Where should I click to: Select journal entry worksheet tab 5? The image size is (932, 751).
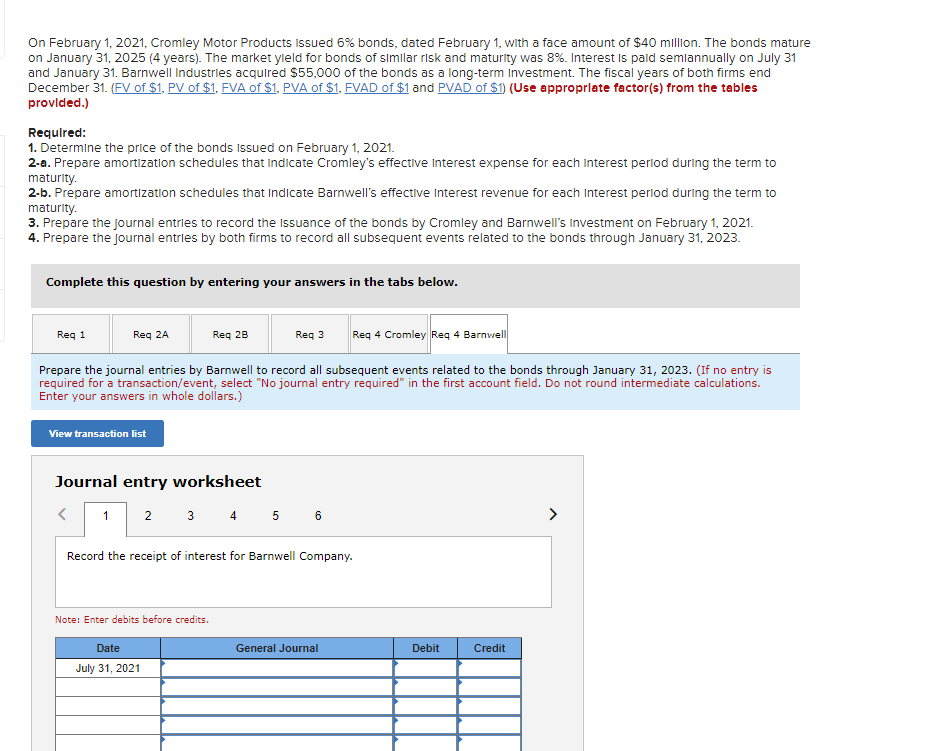[275, 516]
